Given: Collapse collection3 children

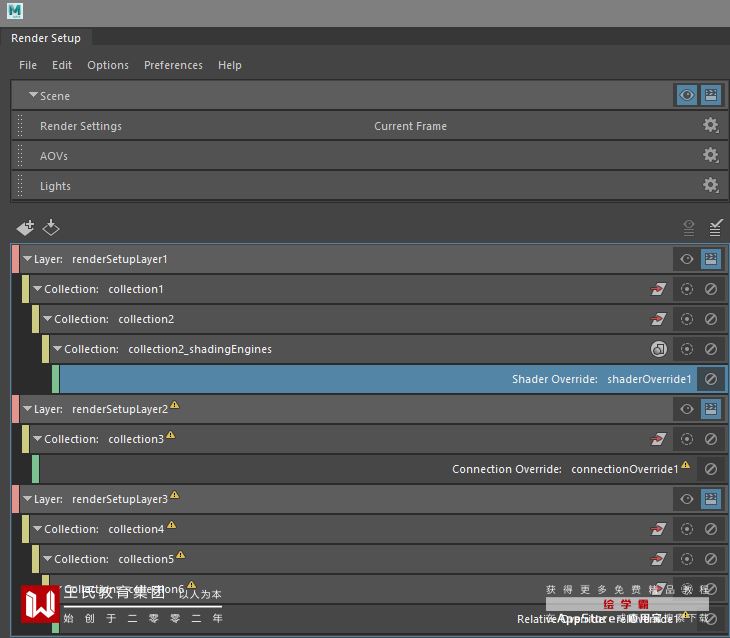Looking at the screenshot, I should click(x=37, y=438).
